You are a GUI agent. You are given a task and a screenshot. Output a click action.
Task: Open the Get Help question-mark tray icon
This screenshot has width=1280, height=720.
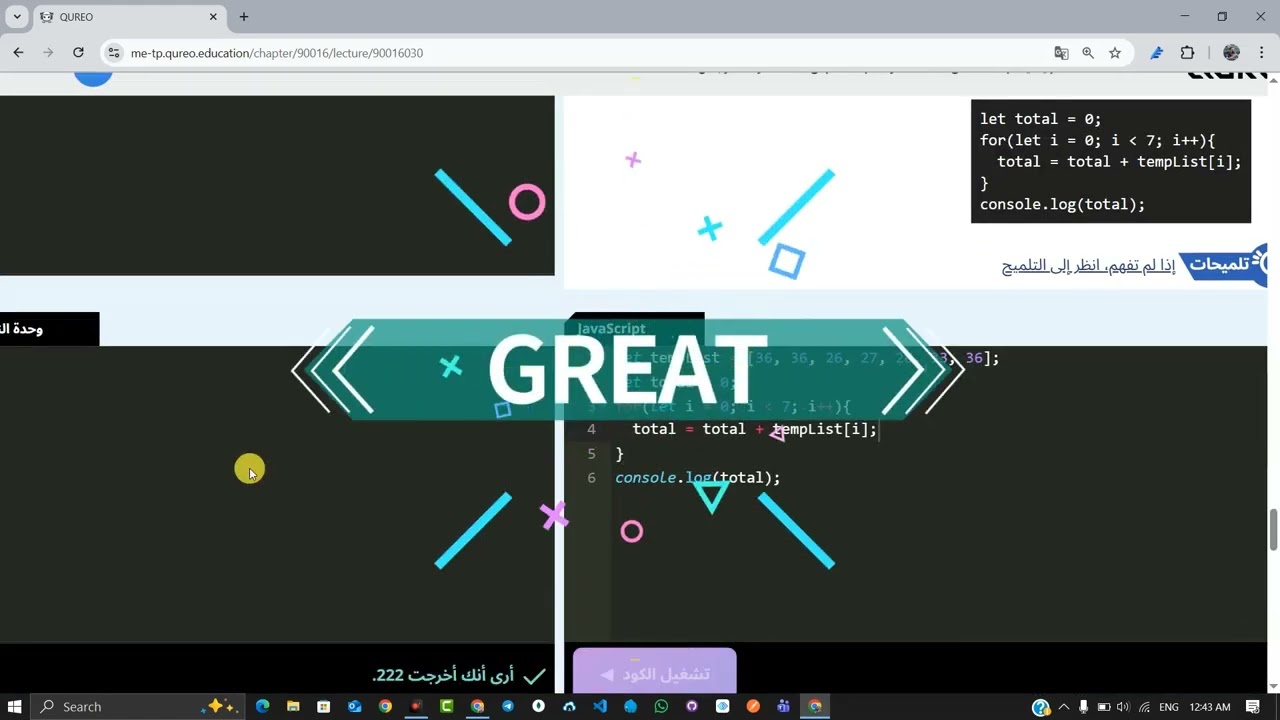coord(1041,707)
